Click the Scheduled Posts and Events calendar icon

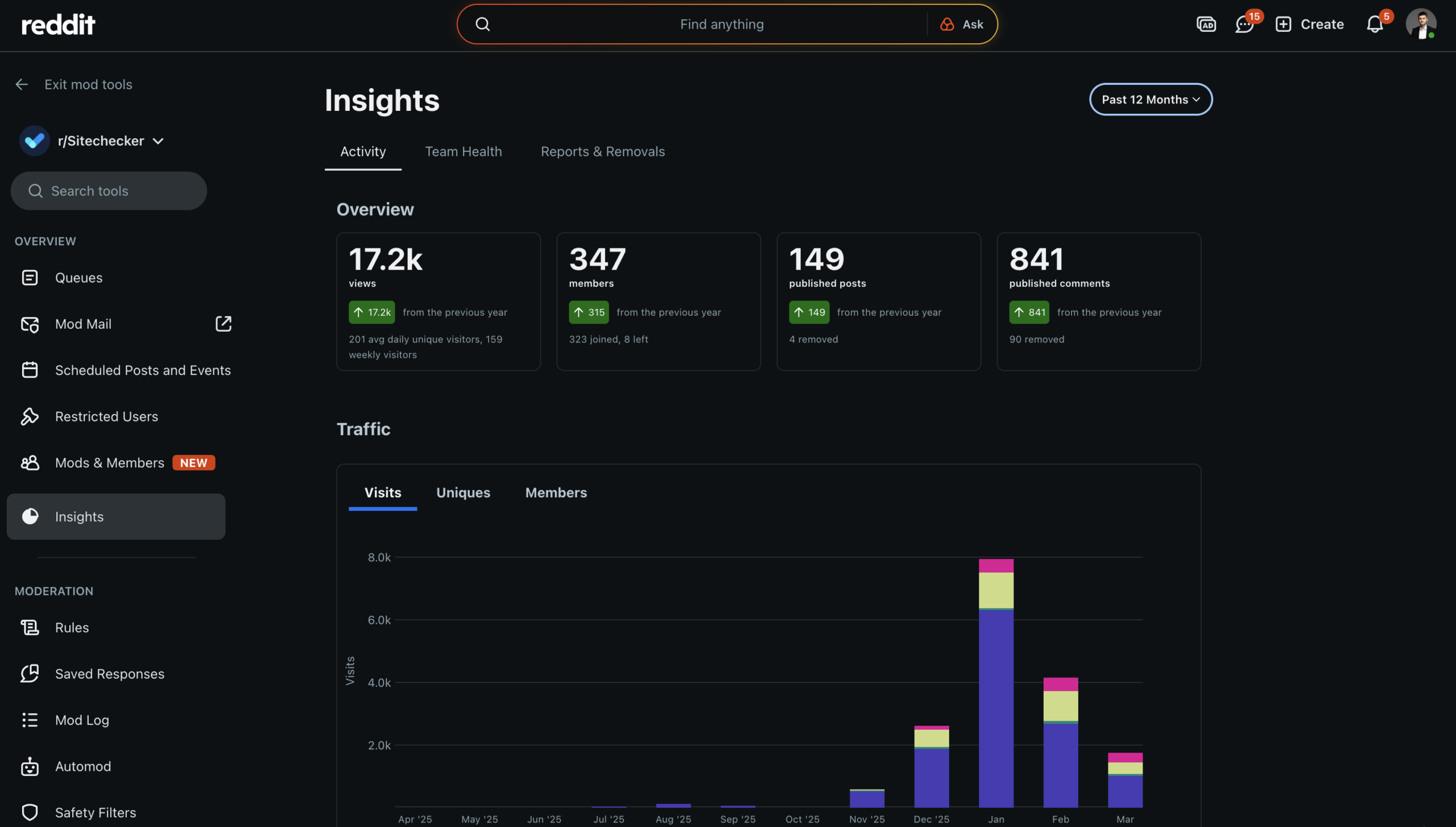[30, 370]
